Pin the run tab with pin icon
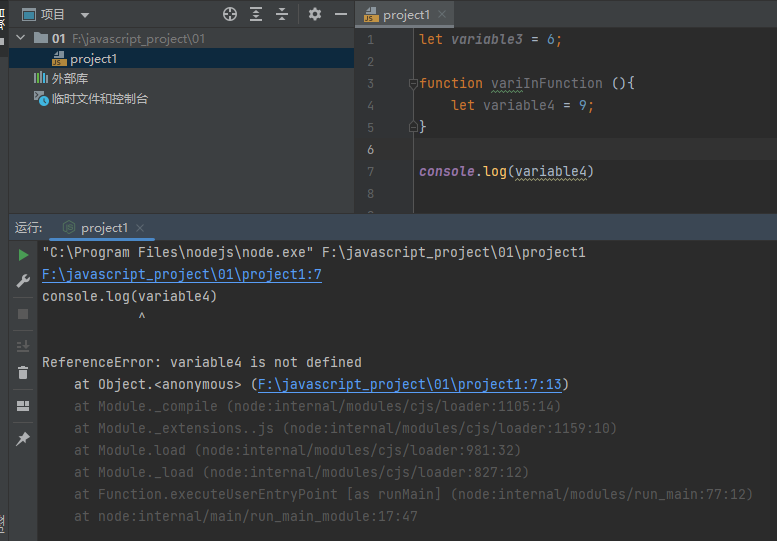This screenshot has width=777, height=541. pos(23,438)
